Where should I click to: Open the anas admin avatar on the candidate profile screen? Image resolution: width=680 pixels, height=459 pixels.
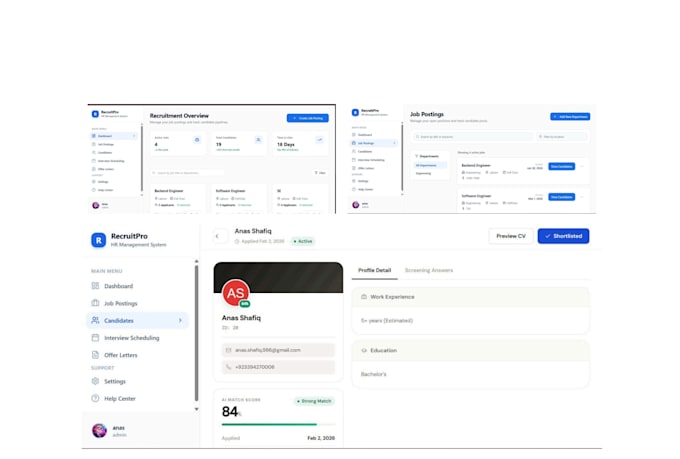(x=99, y=430)
